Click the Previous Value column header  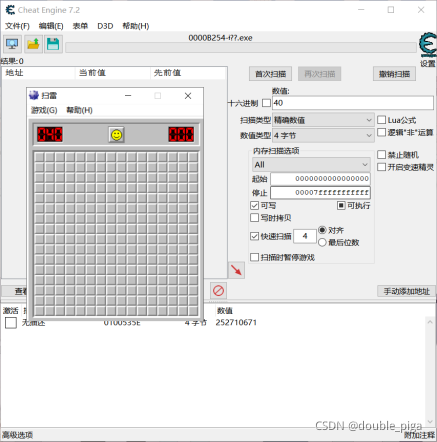click(x=188, y=73)
